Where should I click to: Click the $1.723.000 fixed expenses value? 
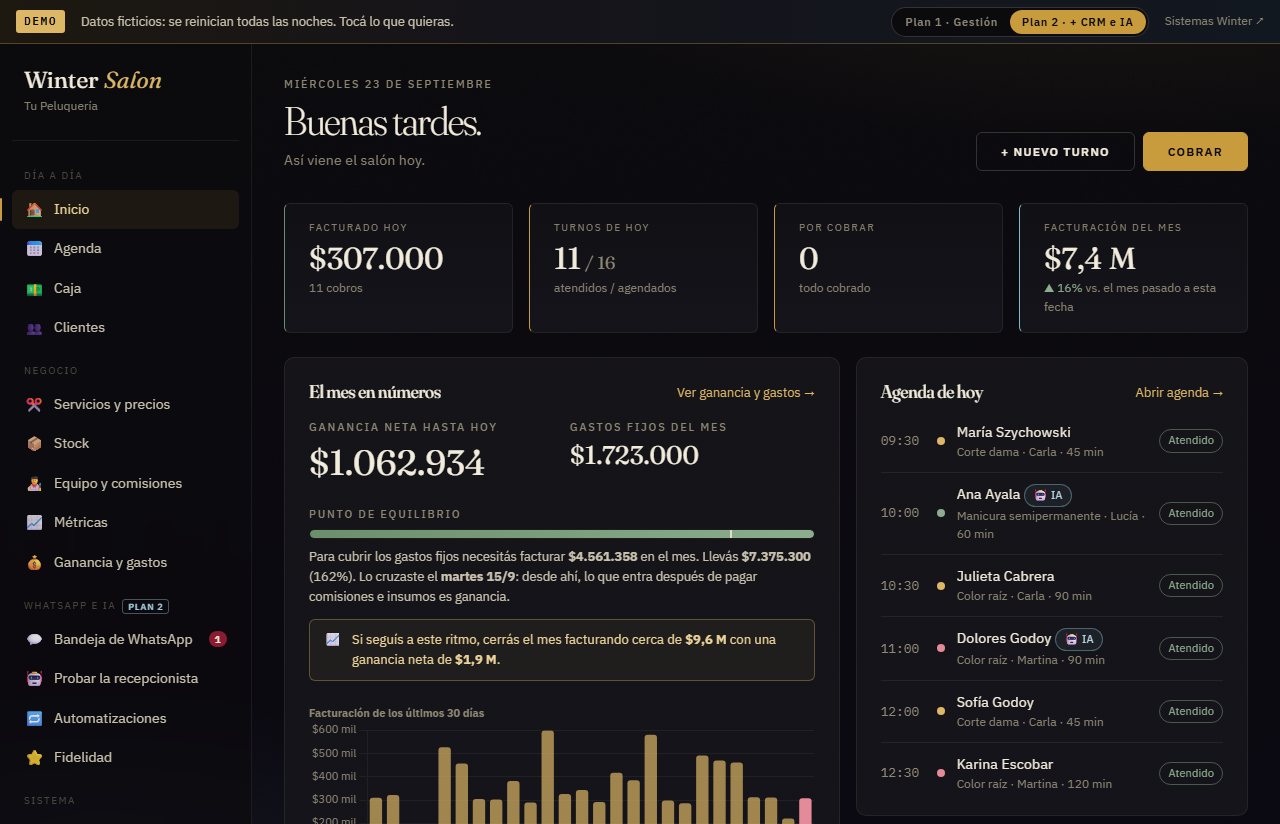coord(634,455)
